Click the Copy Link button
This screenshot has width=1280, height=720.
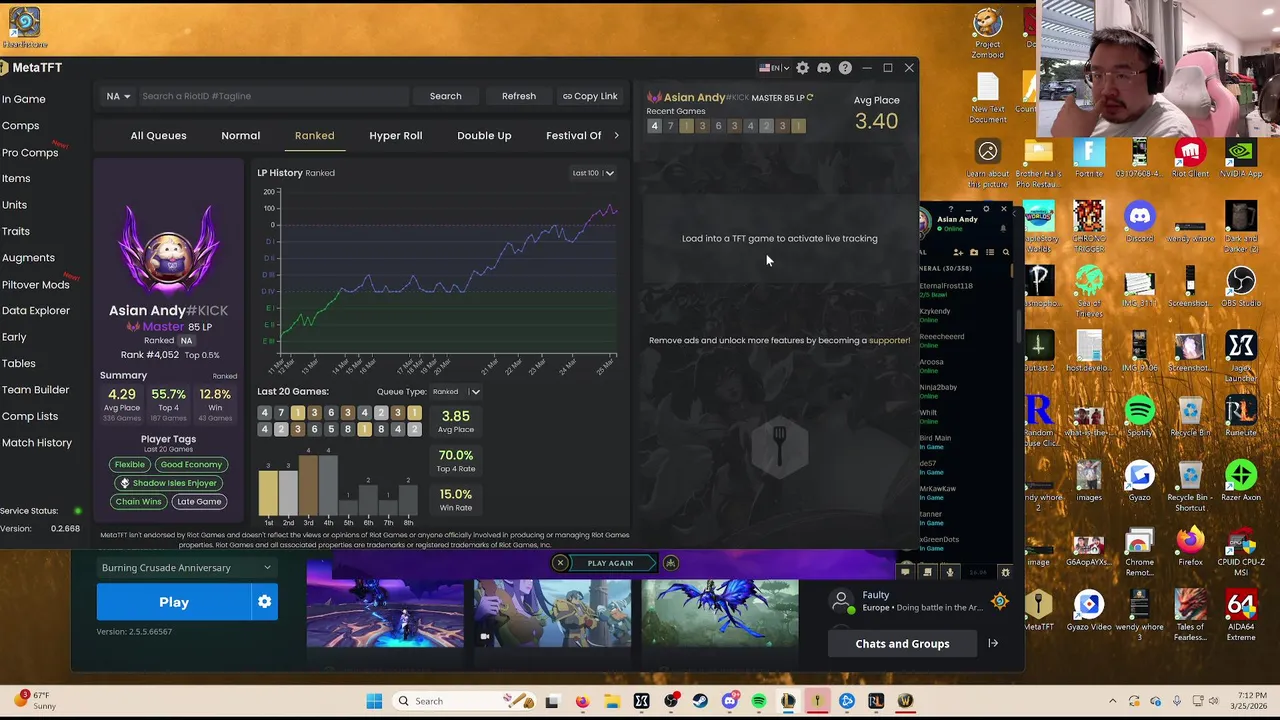coord(590,96)
